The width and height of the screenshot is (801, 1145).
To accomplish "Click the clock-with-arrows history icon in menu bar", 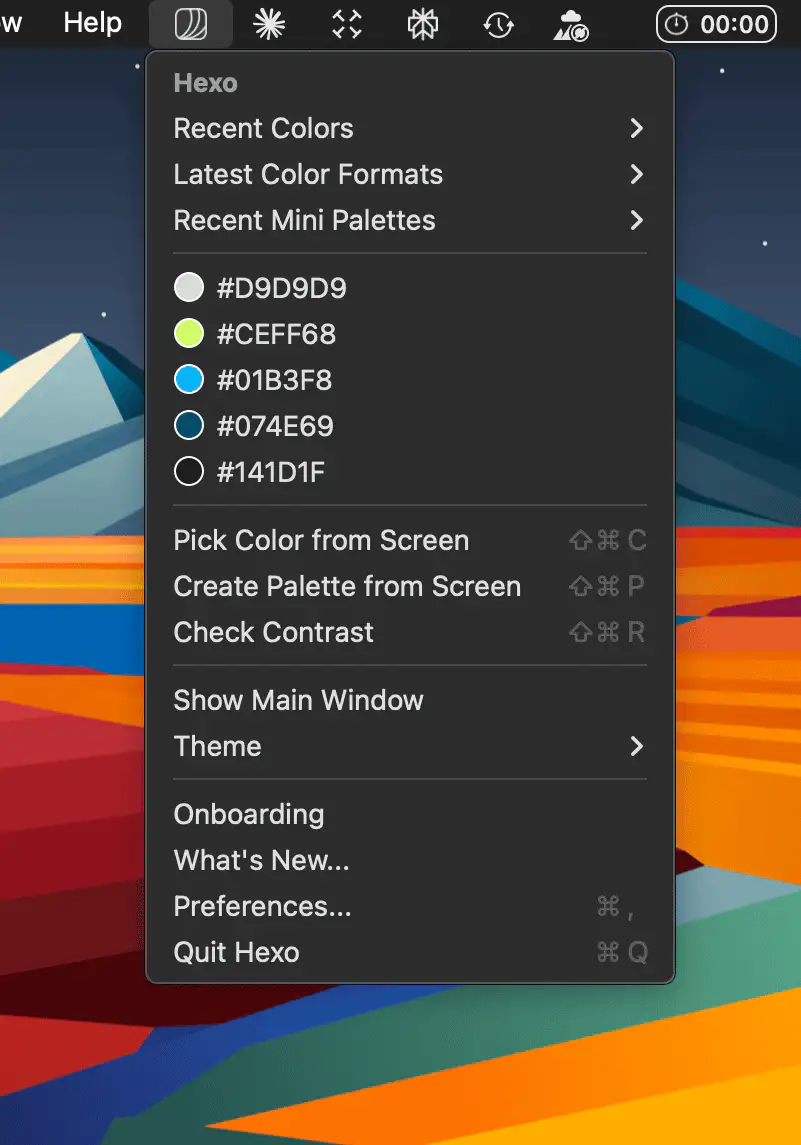I will point(498,24).
